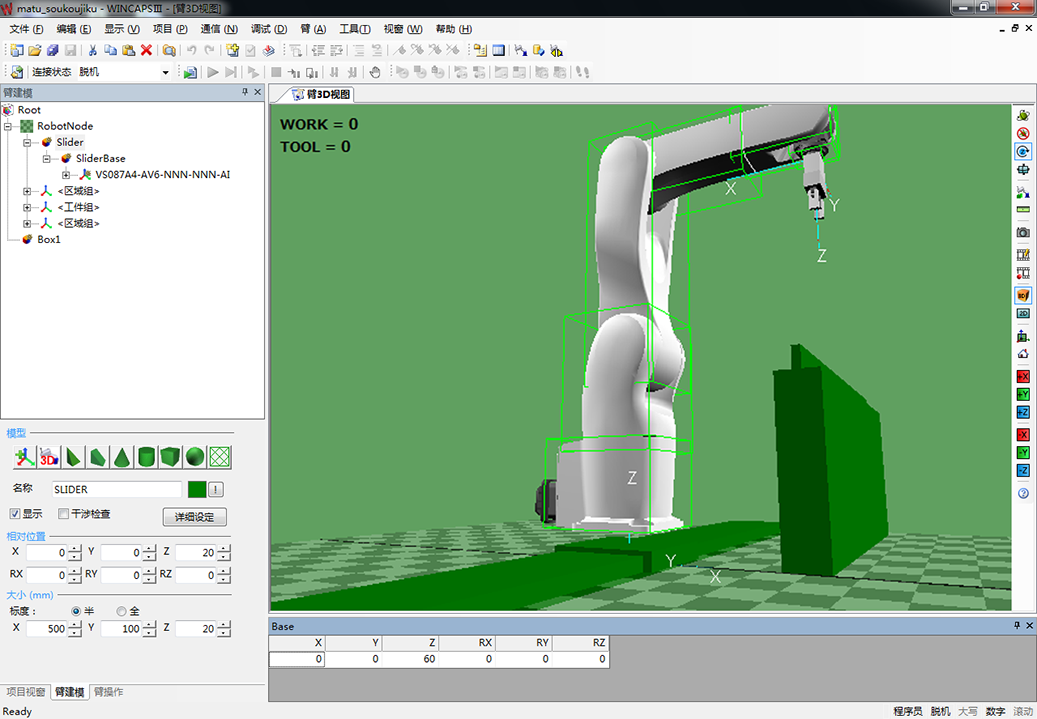
Task: Click the 详细设定 button
Action: coord(194,517)
